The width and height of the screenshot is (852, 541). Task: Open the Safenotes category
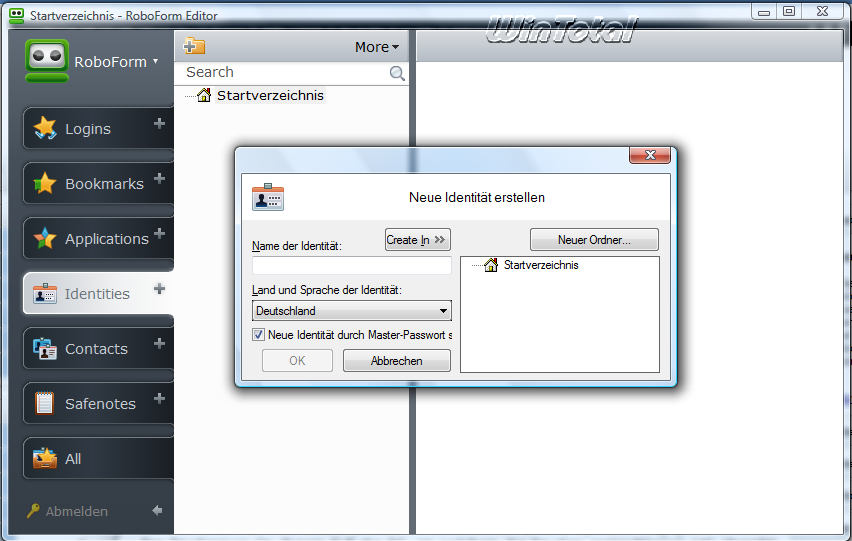[x=98, y=404]
